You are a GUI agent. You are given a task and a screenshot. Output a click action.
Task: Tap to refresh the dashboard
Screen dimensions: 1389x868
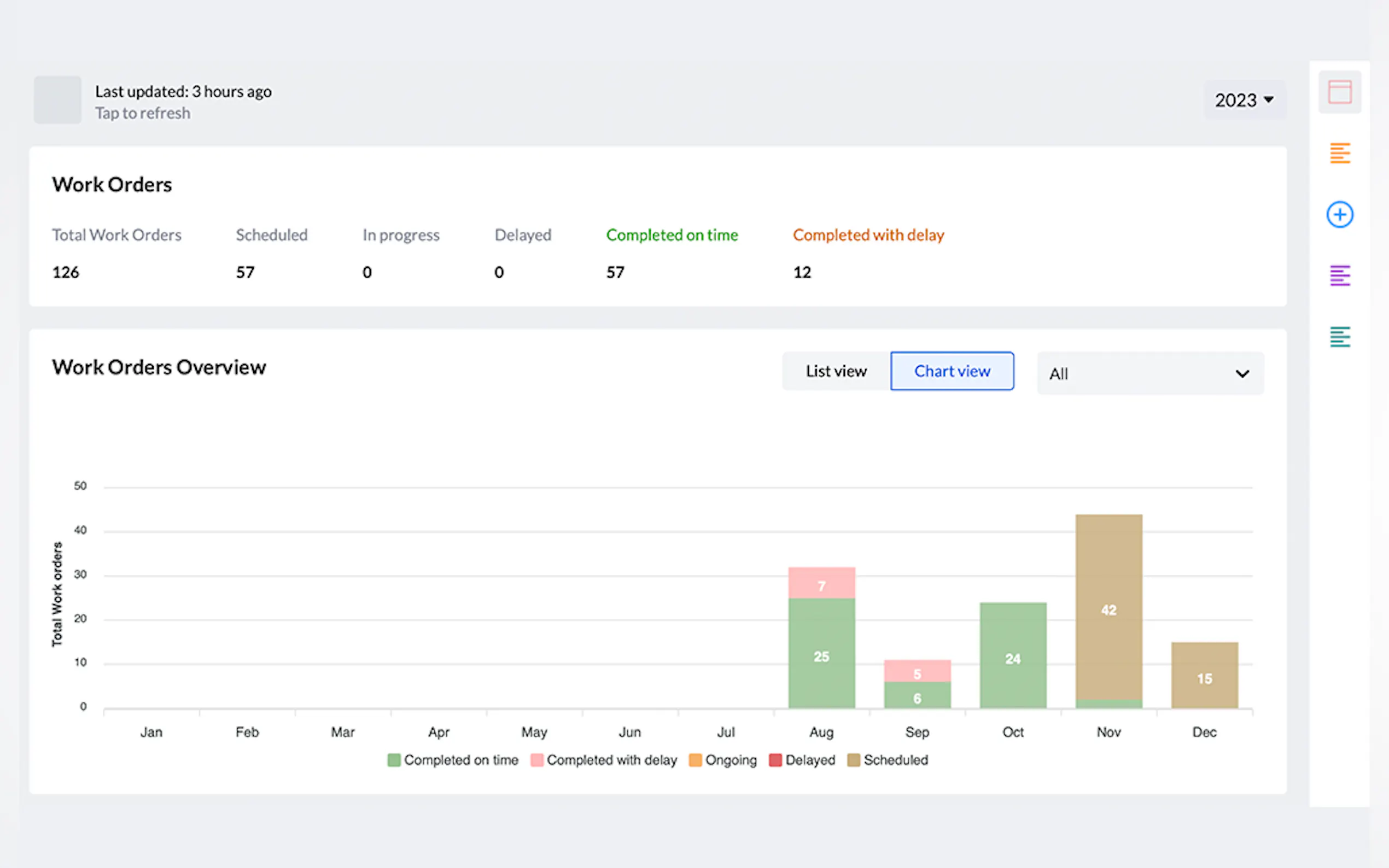(142, 113)
